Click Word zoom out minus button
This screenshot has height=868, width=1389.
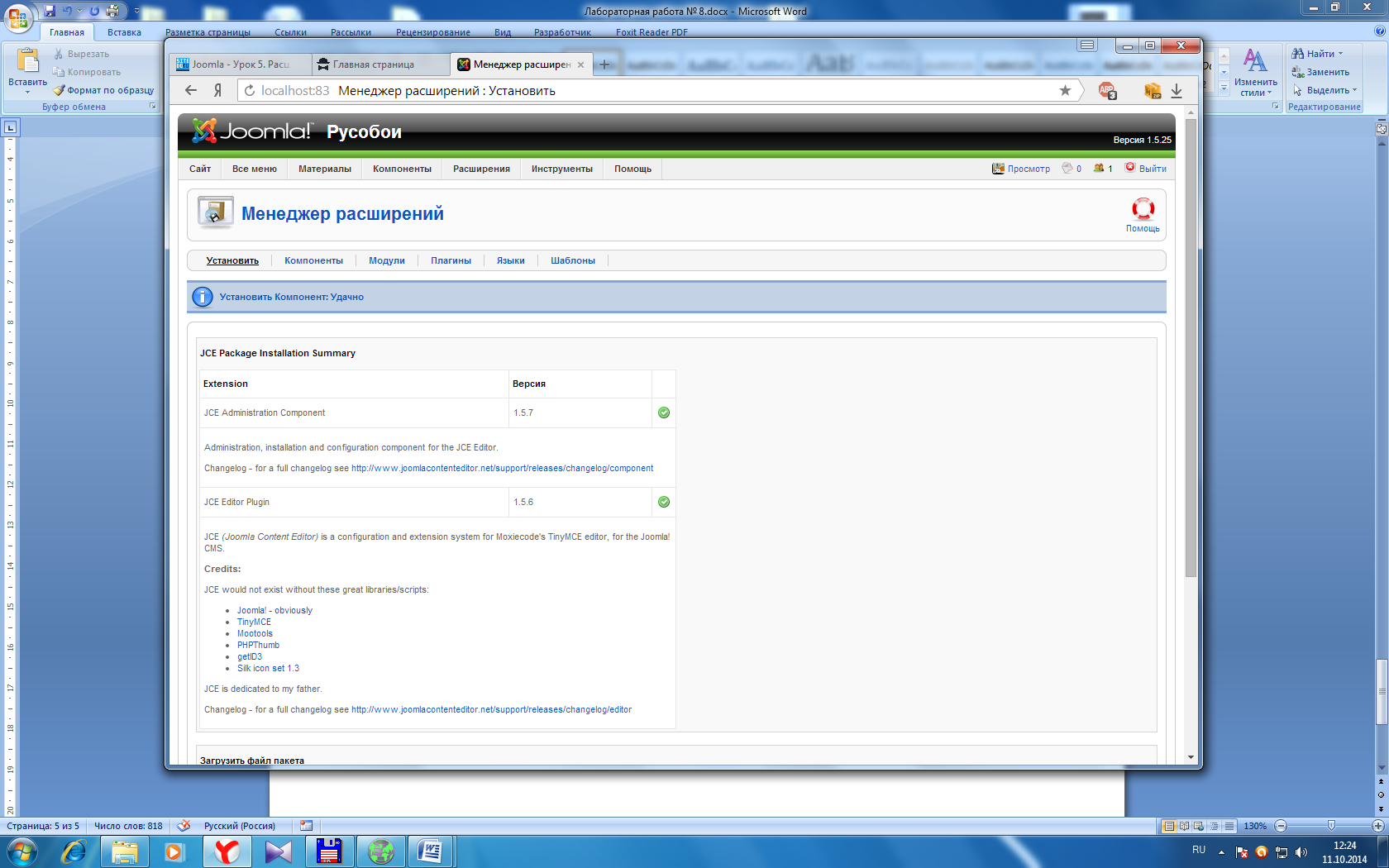tap(1281, 825)
